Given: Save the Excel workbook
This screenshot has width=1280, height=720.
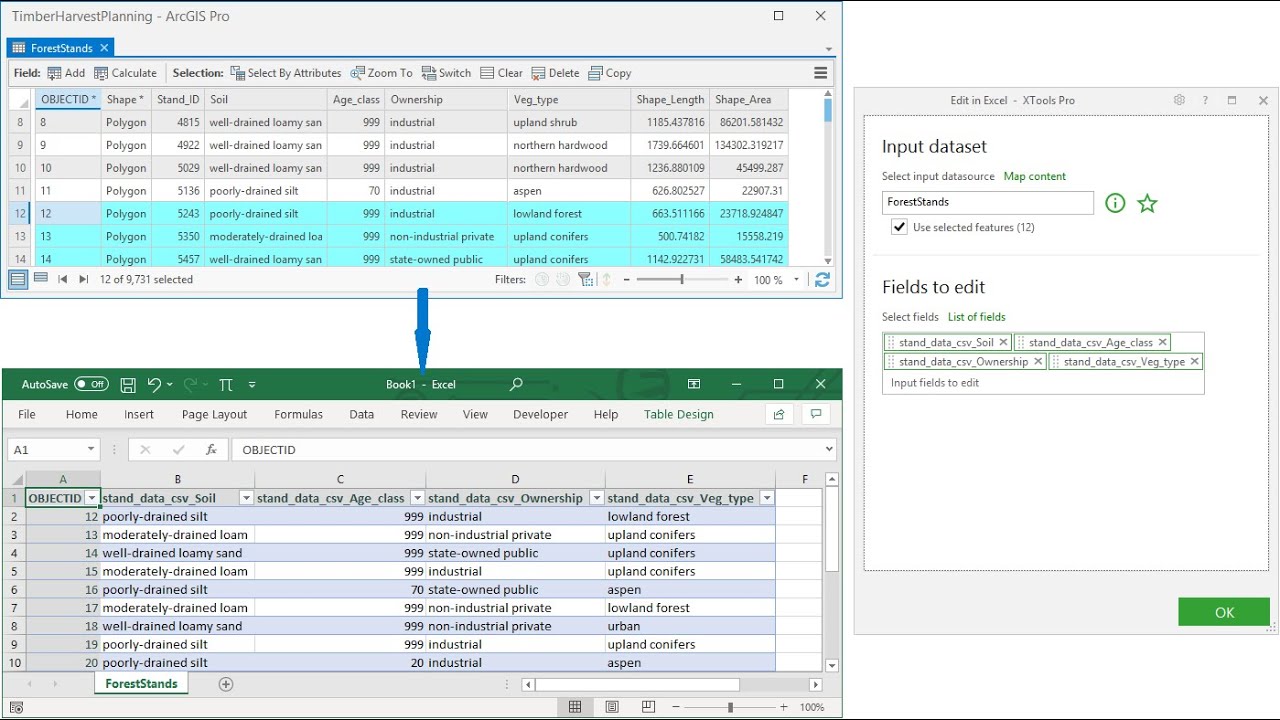Looking at the screenshot, I should coord(128,384).
